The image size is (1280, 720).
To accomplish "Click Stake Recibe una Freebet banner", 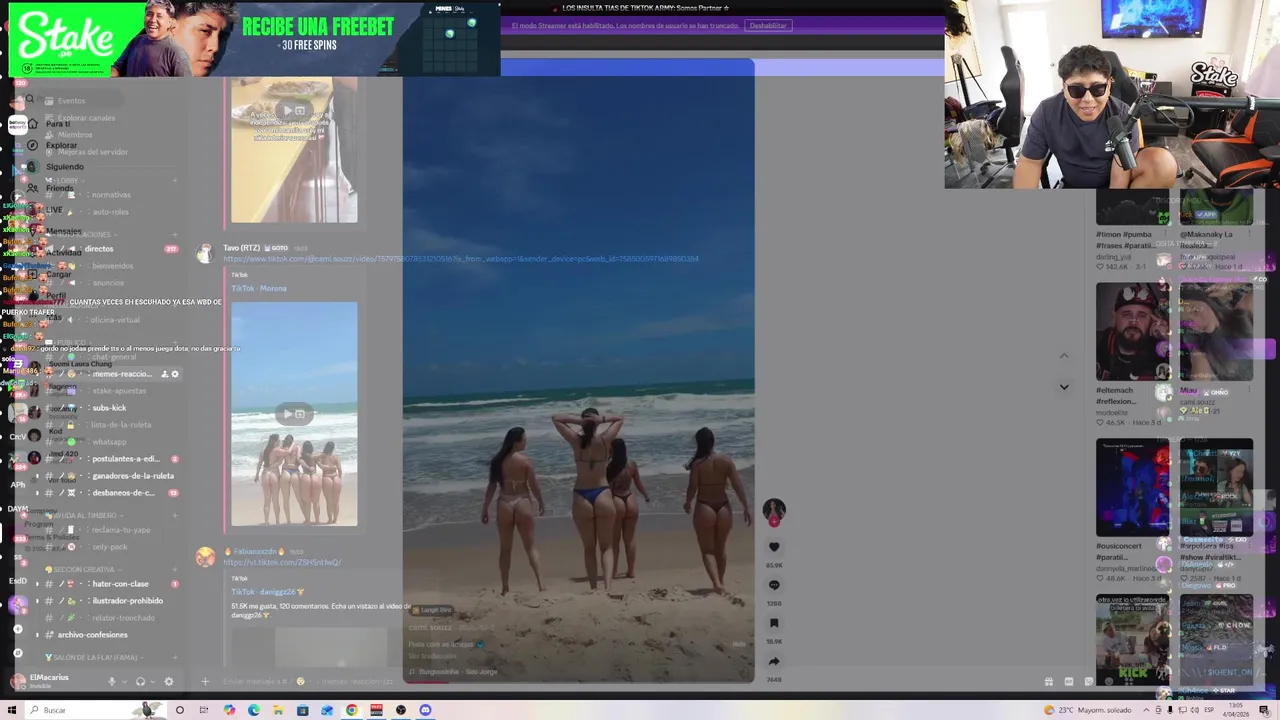I will 254,39.
